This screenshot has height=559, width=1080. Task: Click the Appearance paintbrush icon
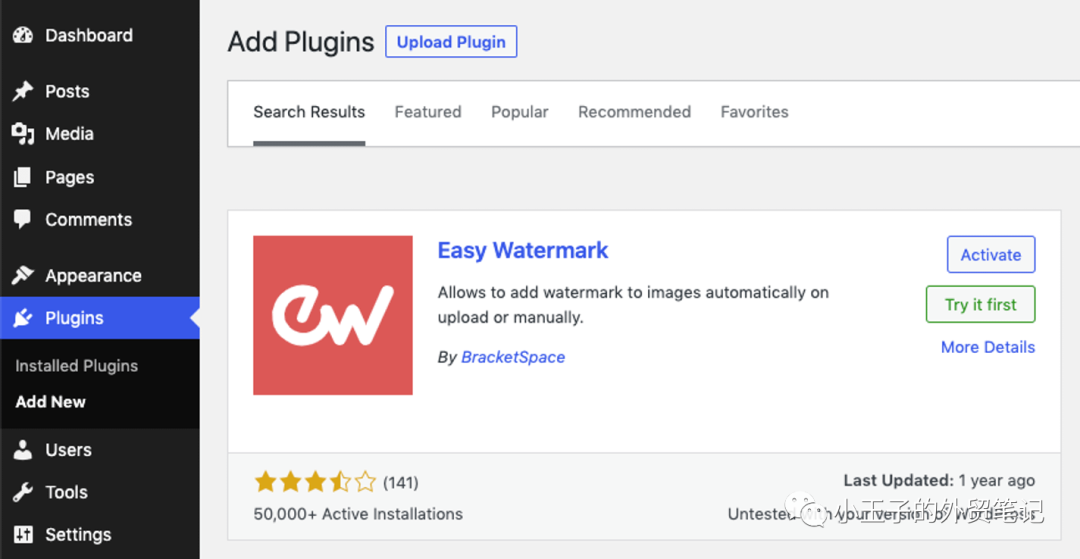coord(23,275)
